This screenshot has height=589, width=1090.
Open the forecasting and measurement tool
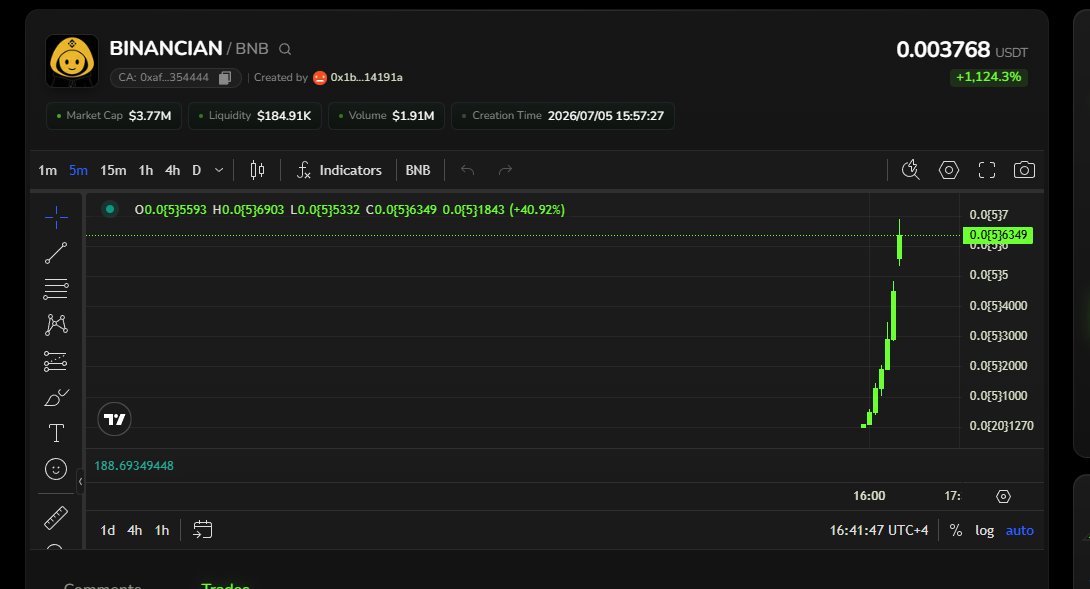click(x=56, y=361)
